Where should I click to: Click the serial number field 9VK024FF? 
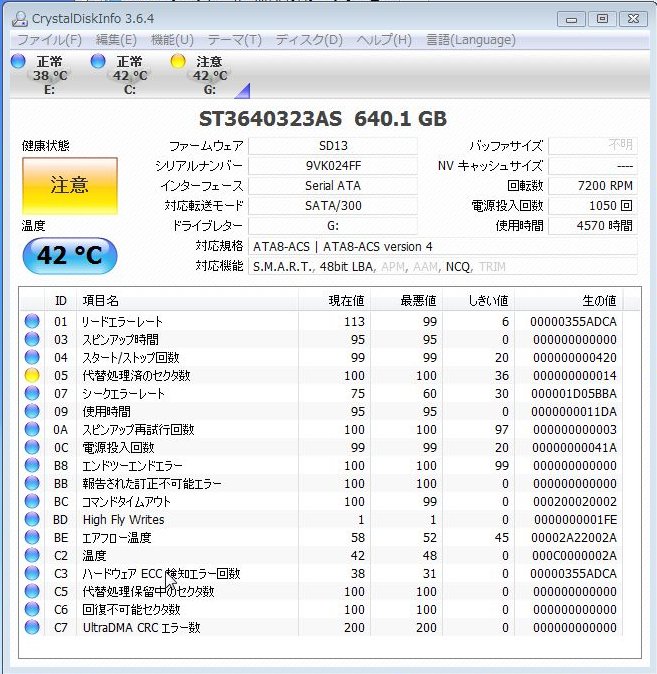click(333, 165)
